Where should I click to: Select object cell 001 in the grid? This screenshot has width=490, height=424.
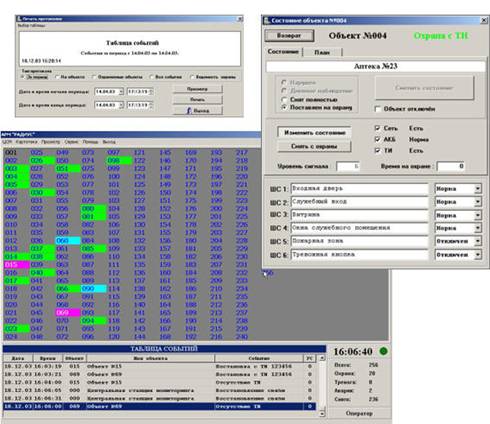11,153
